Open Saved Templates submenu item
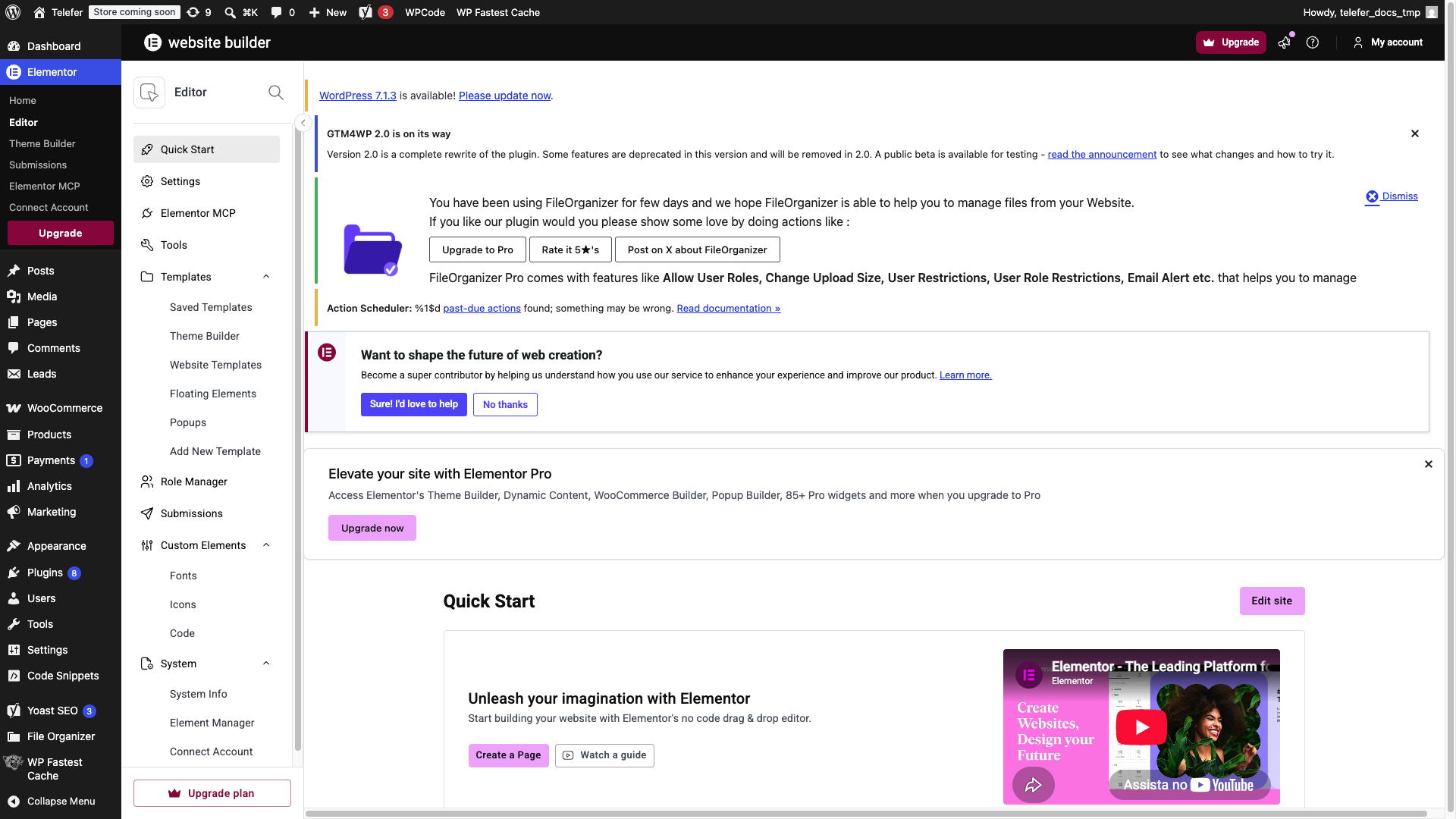Image resolution: width=1456 pixels, height=819 pixels. point(211,307)
